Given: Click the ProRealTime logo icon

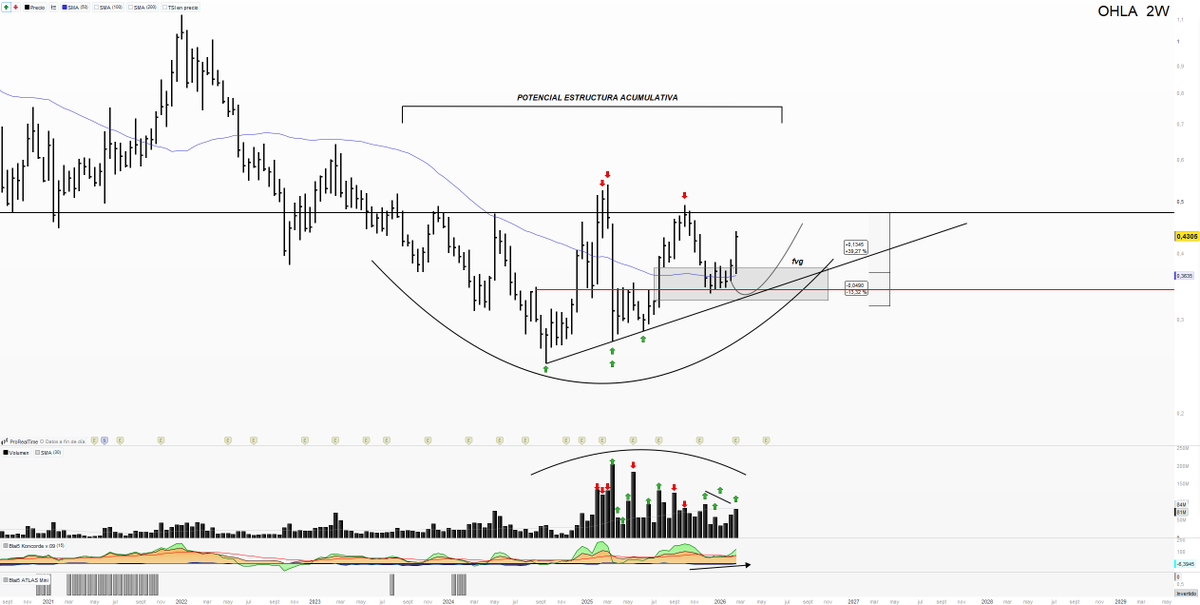Looking at the screenshot, I should coord(5,441).
